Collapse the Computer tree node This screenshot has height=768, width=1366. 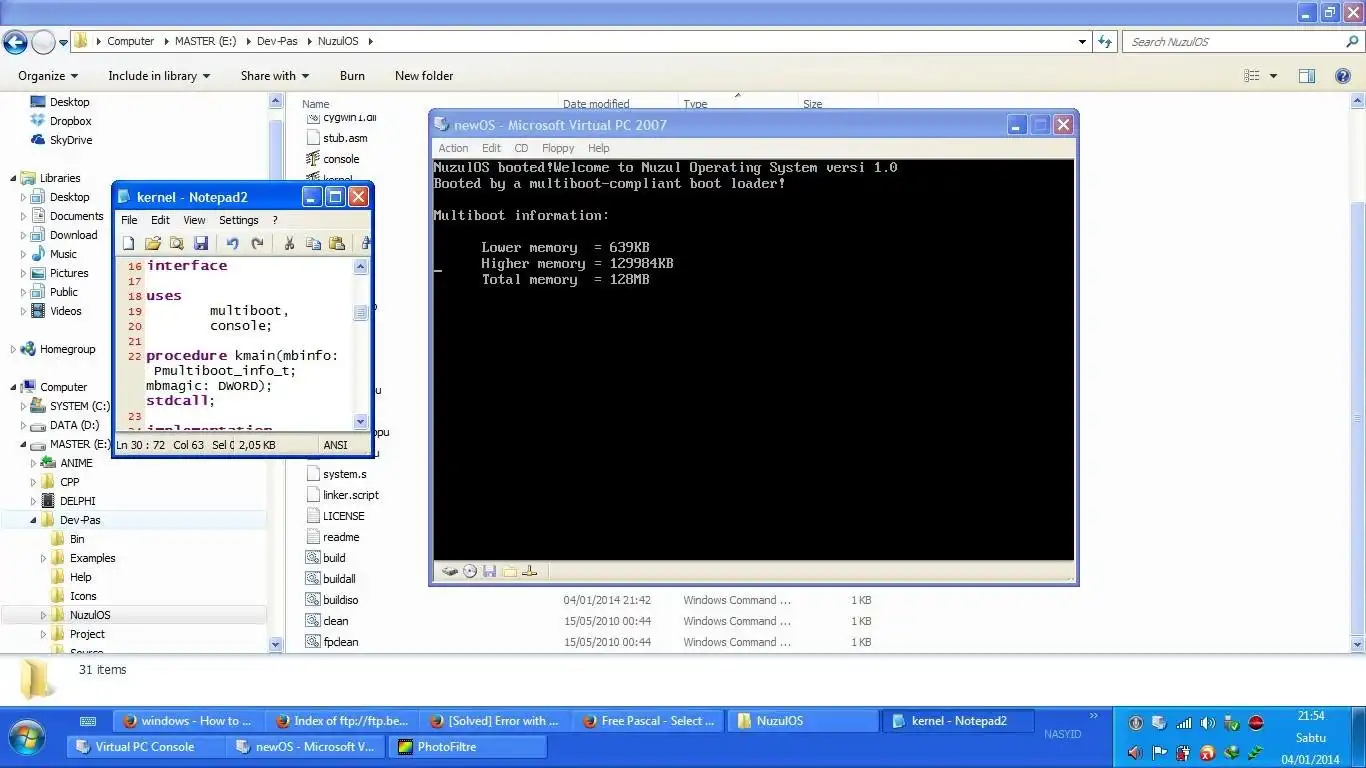[14, 387]
